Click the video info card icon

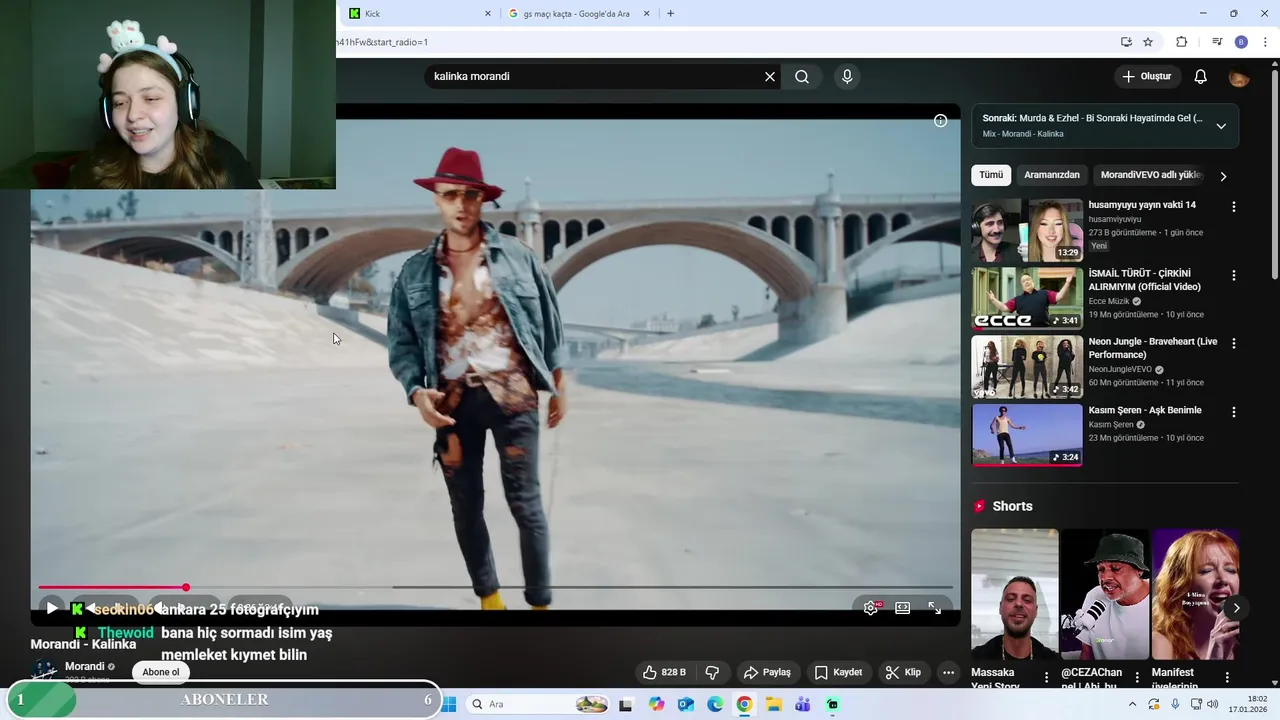[940, 121]
